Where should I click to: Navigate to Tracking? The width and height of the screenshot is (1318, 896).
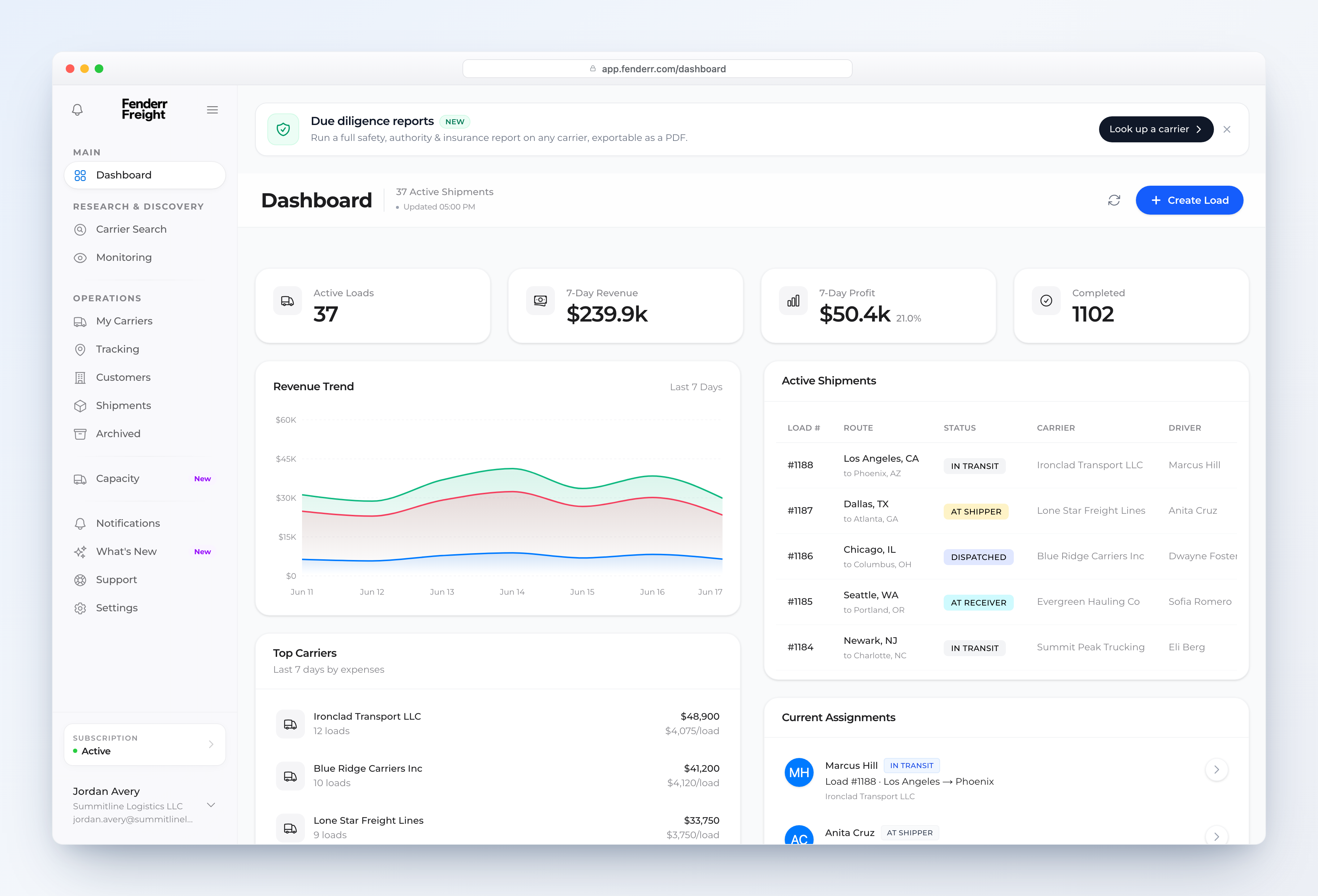pyautogui.click(x=145, y=349)
